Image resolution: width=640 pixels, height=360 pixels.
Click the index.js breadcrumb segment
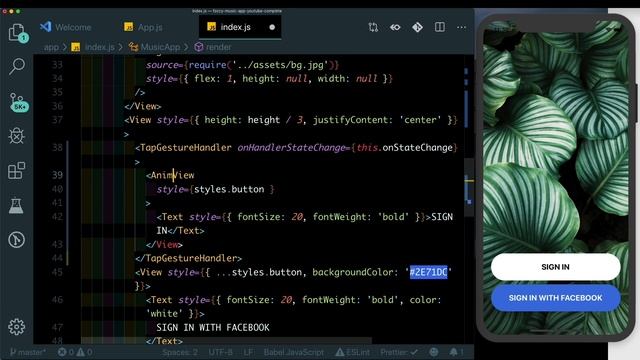[x=93, y=47]
